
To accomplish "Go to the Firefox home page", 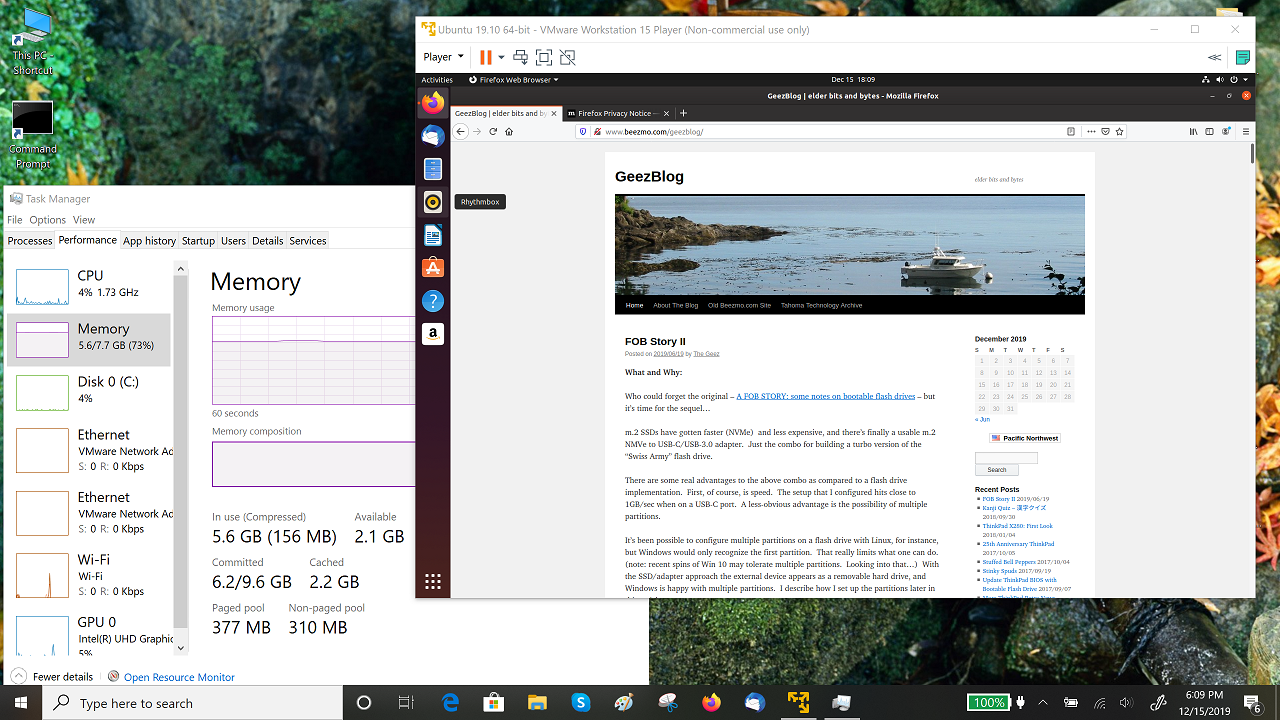I will (x=509, y=131).
